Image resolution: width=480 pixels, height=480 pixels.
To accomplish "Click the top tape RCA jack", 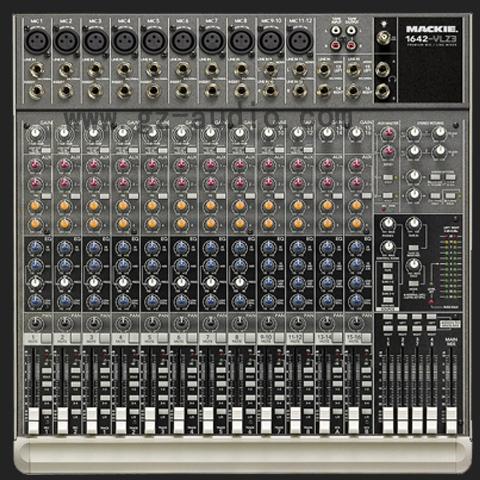I will [336, 31].
